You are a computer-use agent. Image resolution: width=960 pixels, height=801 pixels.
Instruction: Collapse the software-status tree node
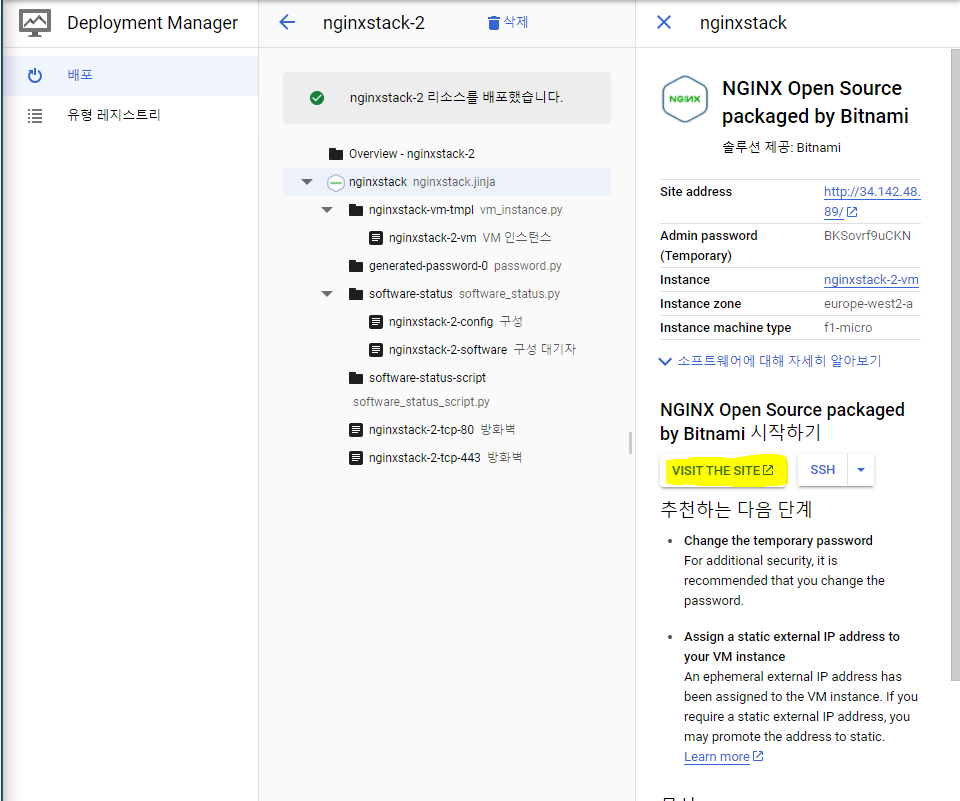pyautogui.click(x=328, y=294)
